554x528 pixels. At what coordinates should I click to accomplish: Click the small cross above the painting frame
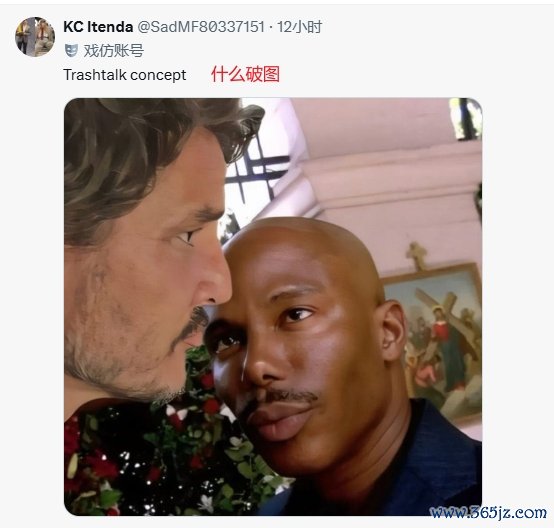[x=416, y=256]
